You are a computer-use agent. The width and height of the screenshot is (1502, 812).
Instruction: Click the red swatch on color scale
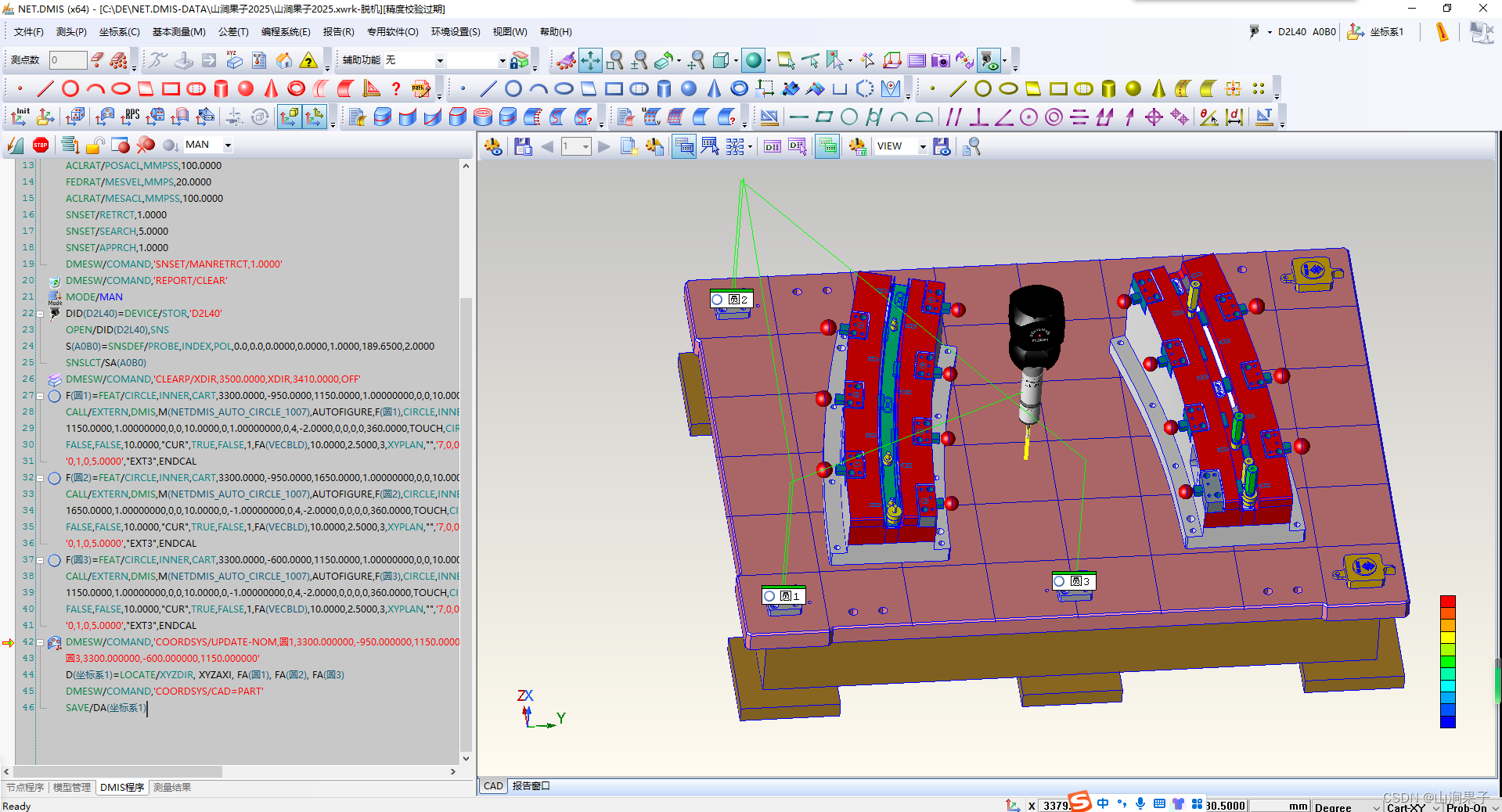coord(1447,601)
